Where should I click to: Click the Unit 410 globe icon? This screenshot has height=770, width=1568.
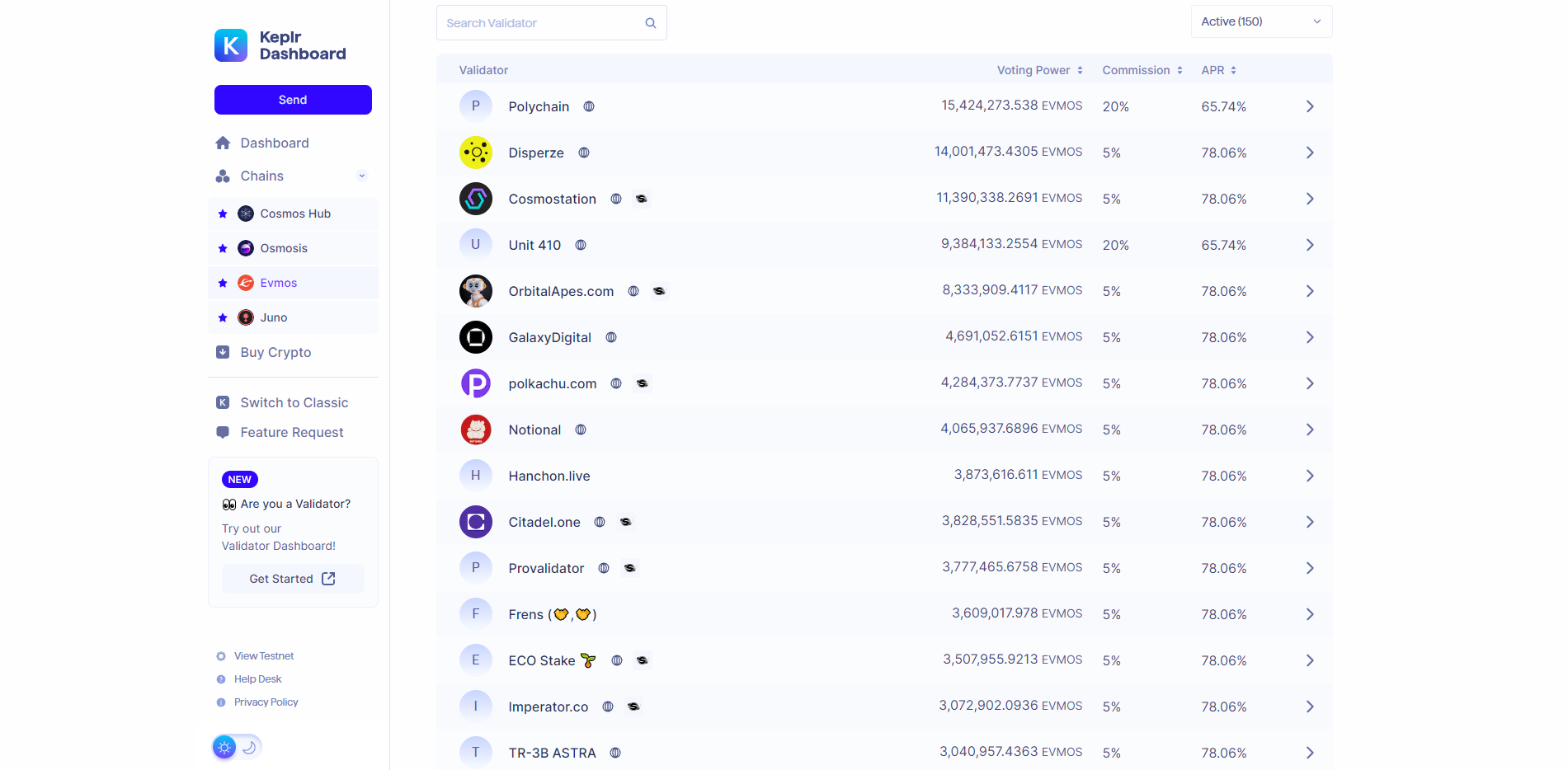(581, 245)
